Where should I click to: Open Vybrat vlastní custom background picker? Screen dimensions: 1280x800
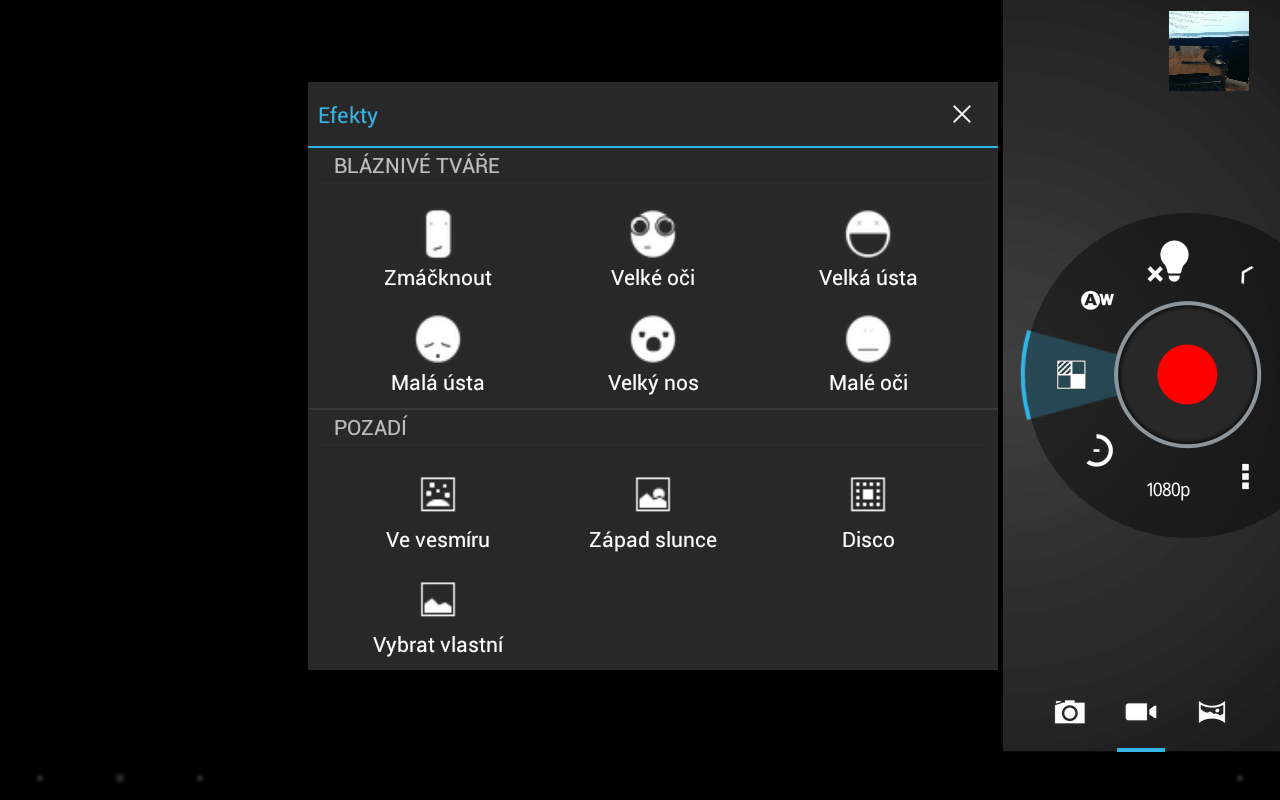point(438,616)
